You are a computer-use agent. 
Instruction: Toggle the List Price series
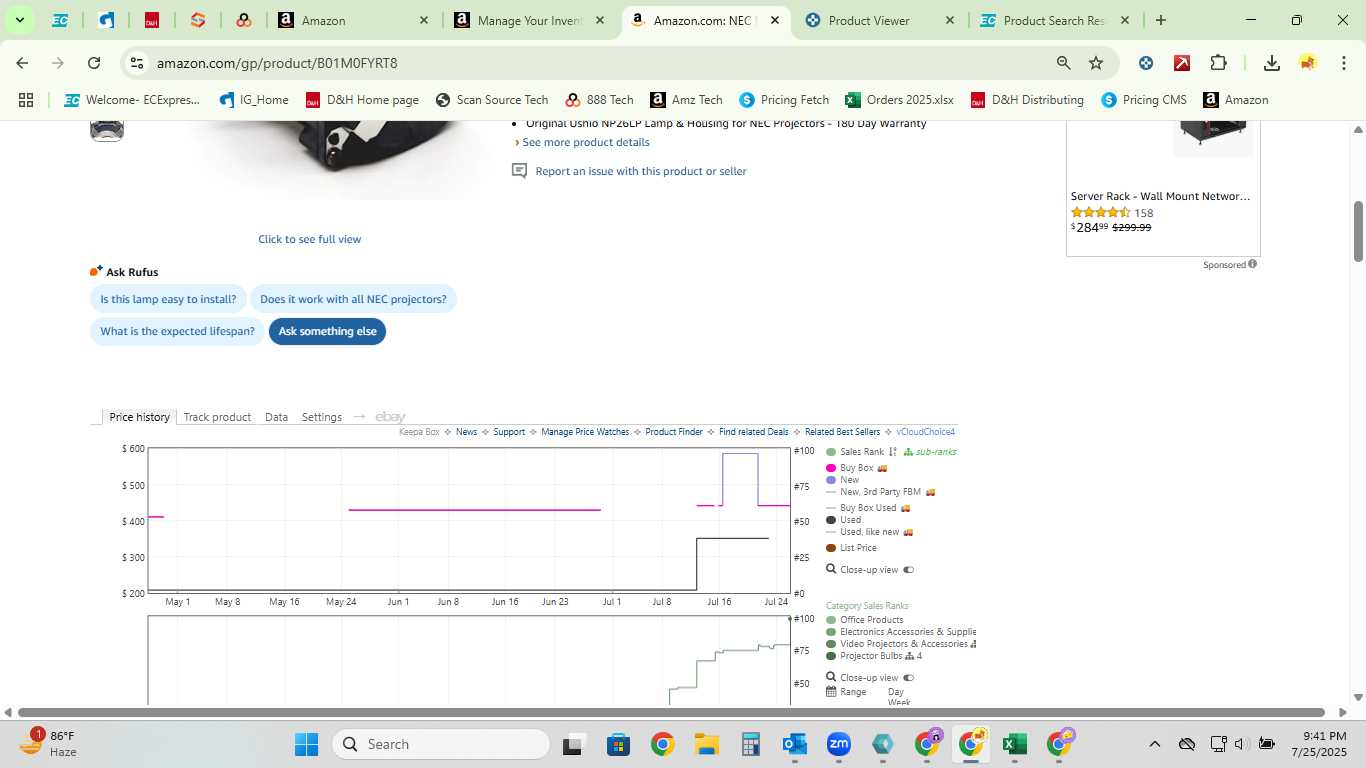click(x=851, y=548)
